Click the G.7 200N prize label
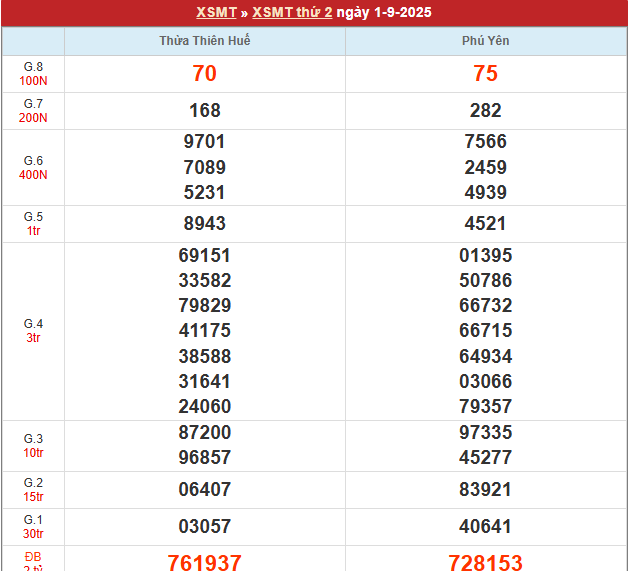The image size is (629, 571). [33, 111]
